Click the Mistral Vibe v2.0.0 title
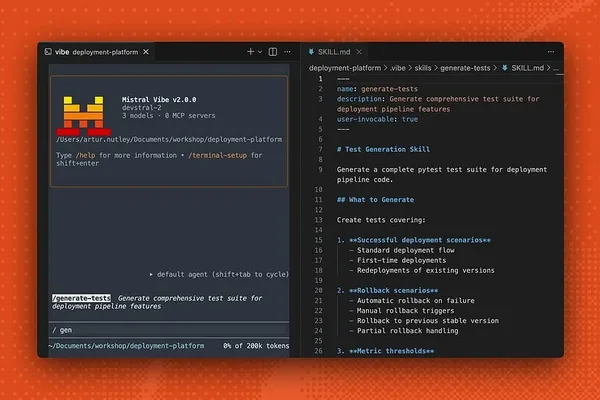 pos(159,100)
